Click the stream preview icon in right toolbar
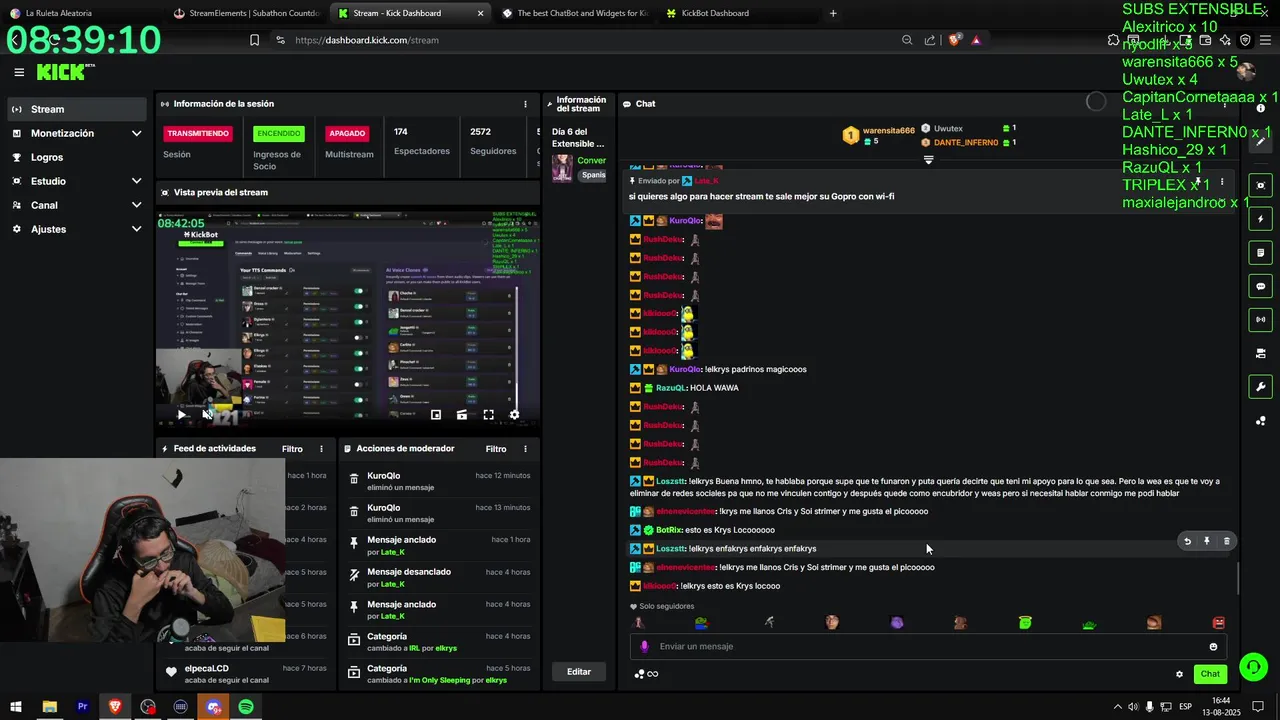 (x=1261, y=185)
